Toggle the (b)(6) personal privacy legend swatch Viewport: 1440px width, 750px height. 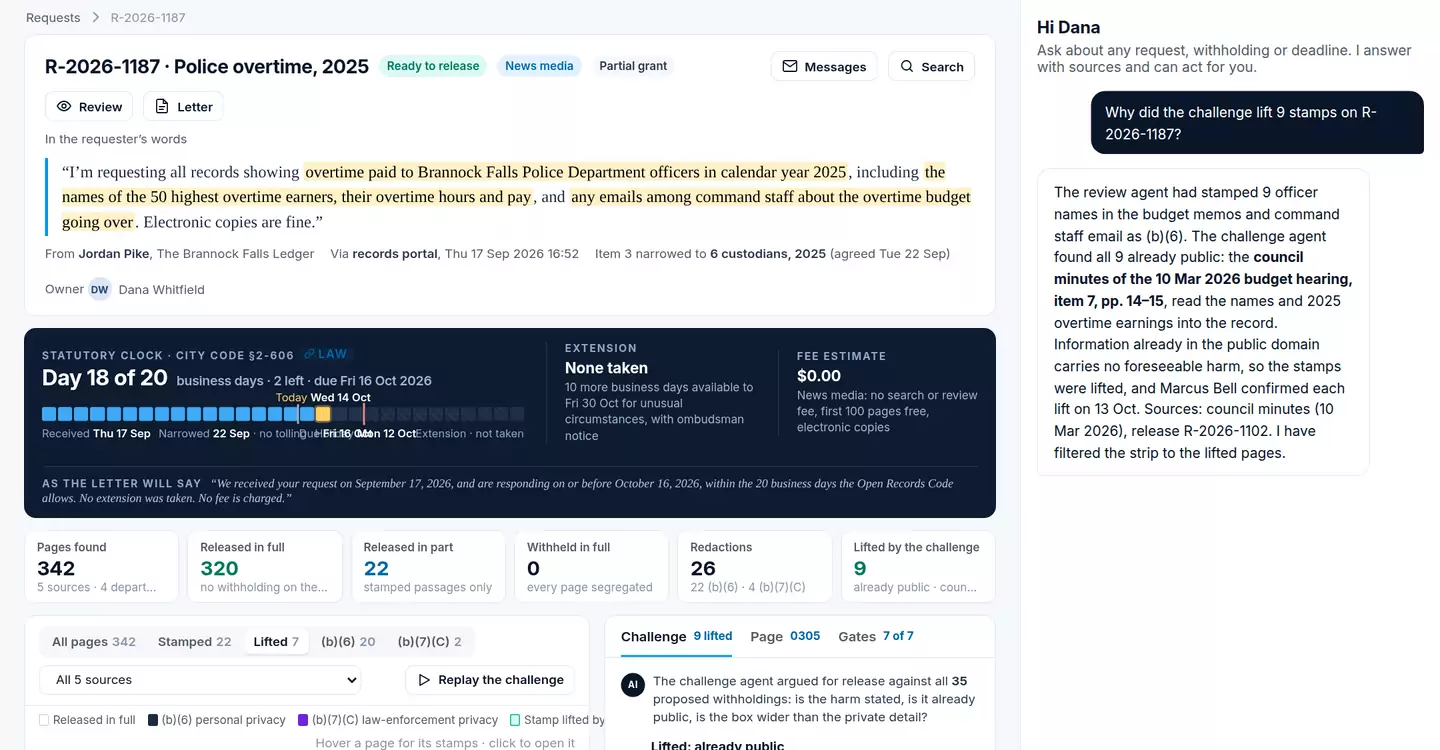pyautogui.click(x=153, y=720)
